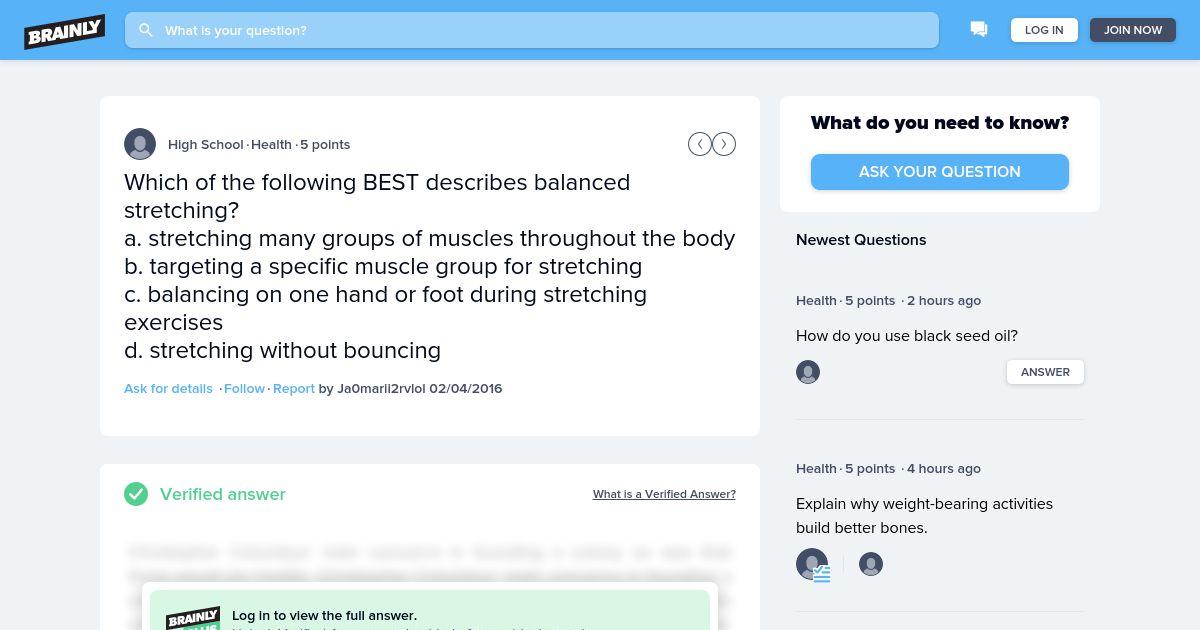The height and width of the screenshot is (630, 1200).
Task: Open 'What is a Verified Answer?' link
Action: 664,494
